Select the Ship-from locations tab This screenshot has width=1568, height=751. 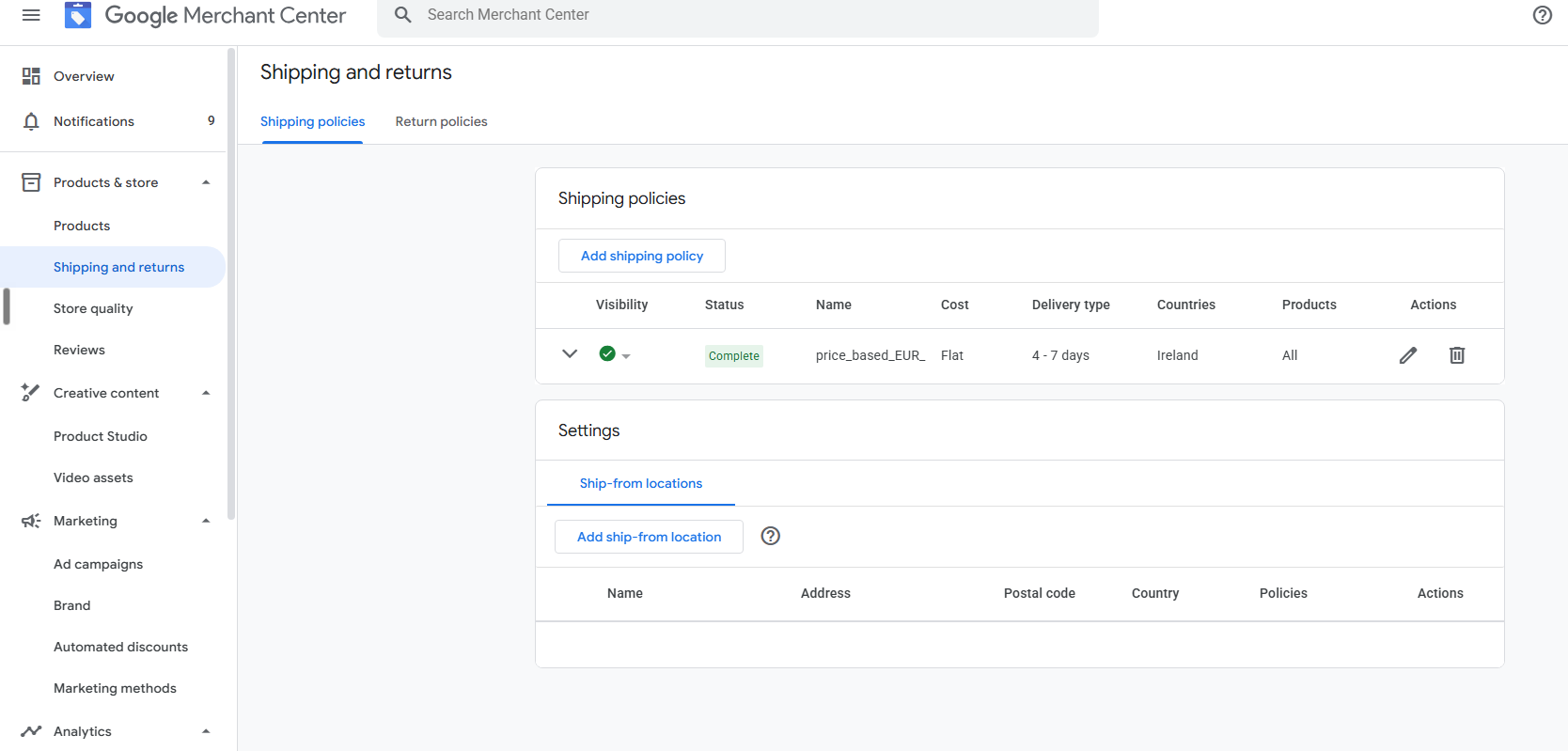pos(641,483)
